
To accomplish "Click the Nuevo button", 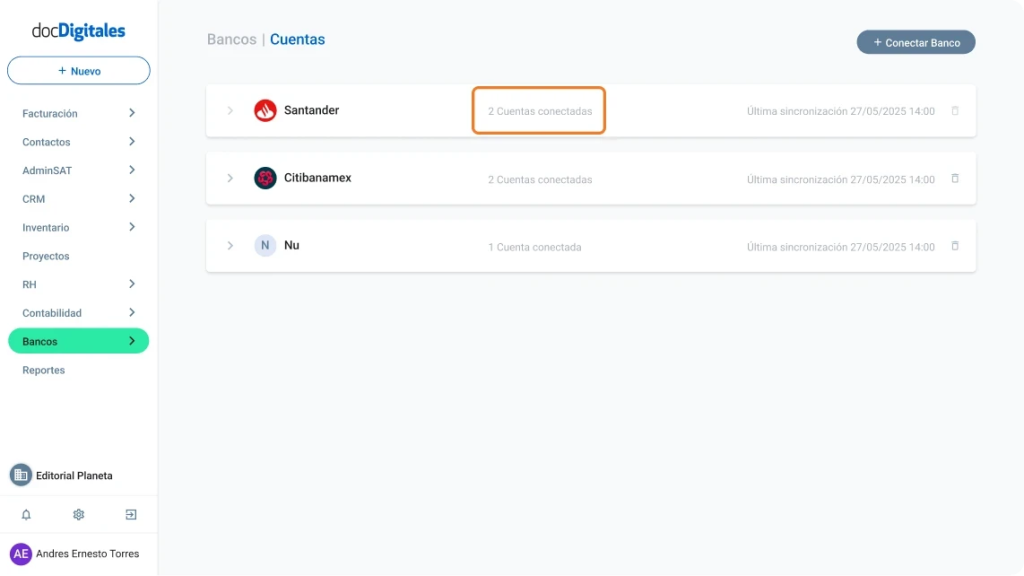I will (x=79, y=71).
